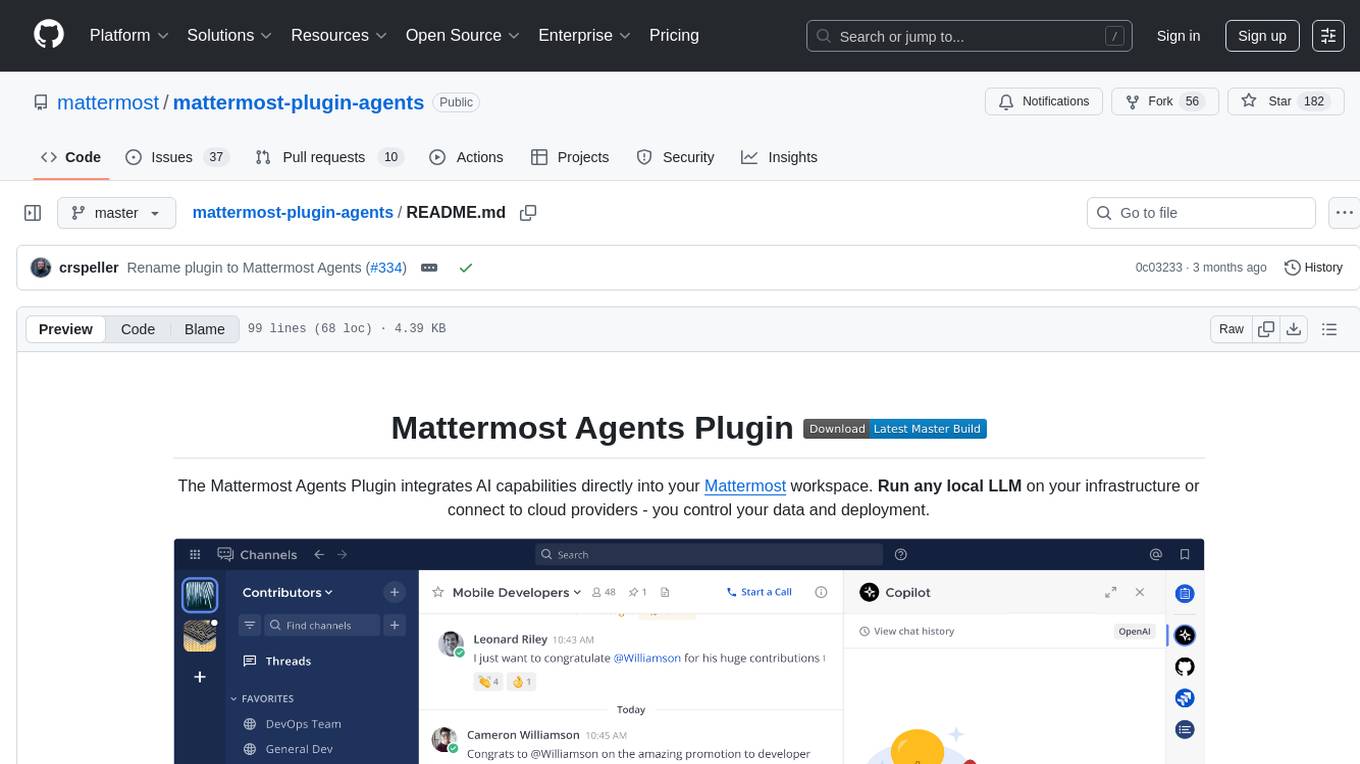Open the more file actions menu
The width and height of the screenshot is (1360, 764).
[1344, 213]
